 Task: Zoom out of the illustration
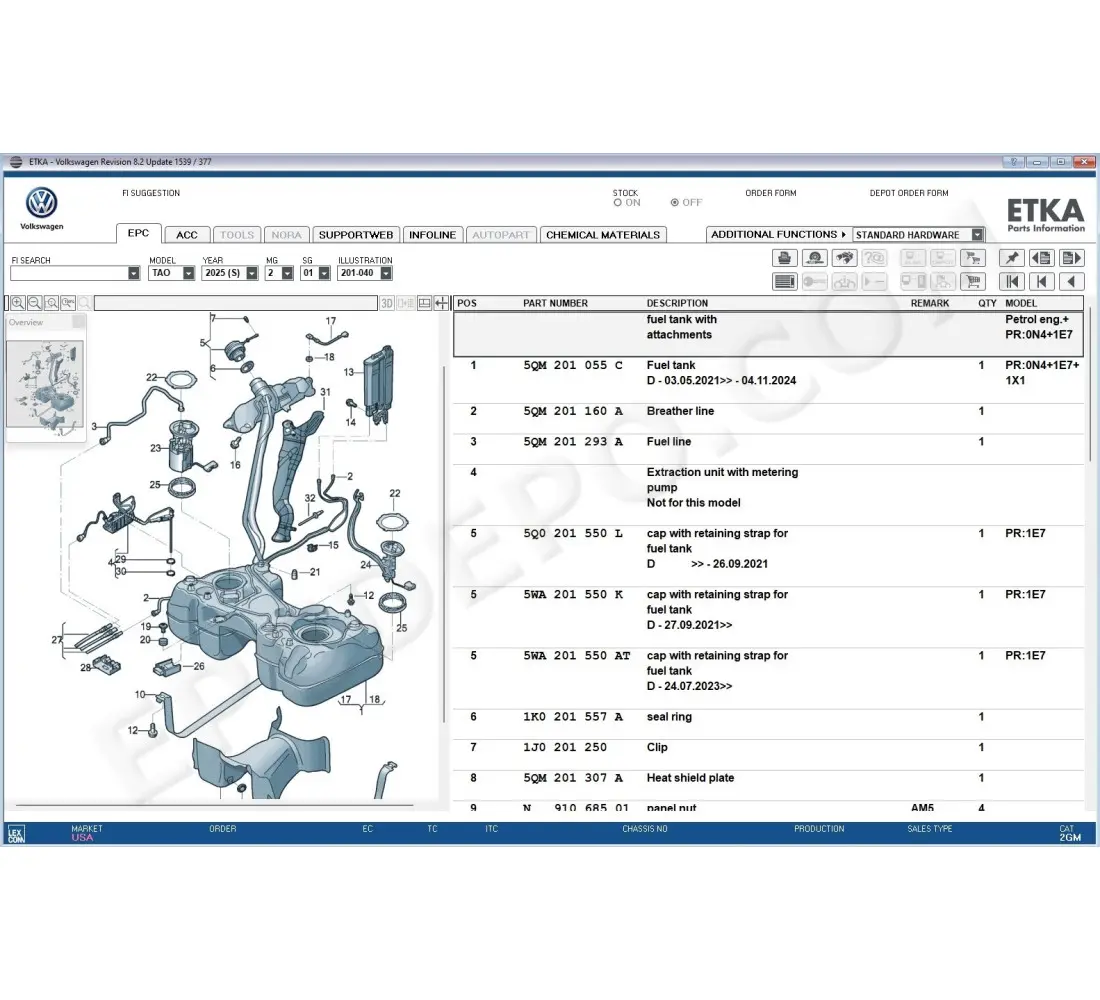click(34, 303)
